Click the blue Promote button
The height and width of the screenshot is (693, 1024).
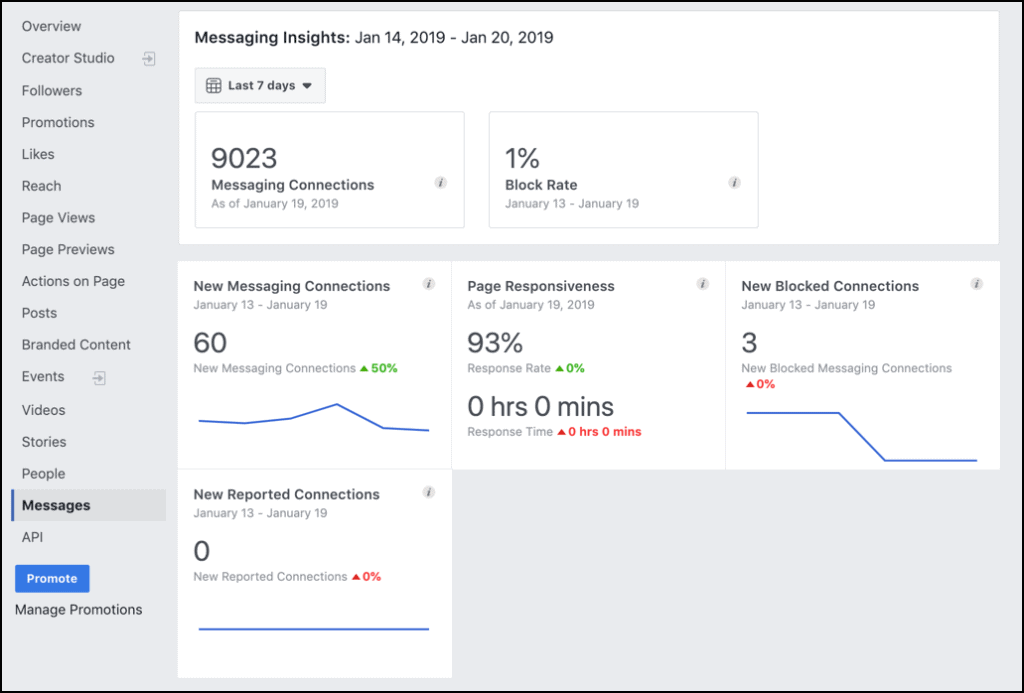point(52,578)
